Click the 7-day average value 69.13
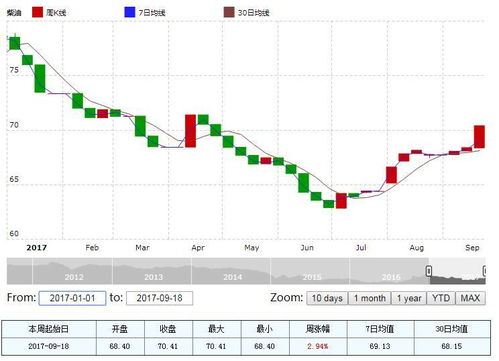 coord(380,346)
